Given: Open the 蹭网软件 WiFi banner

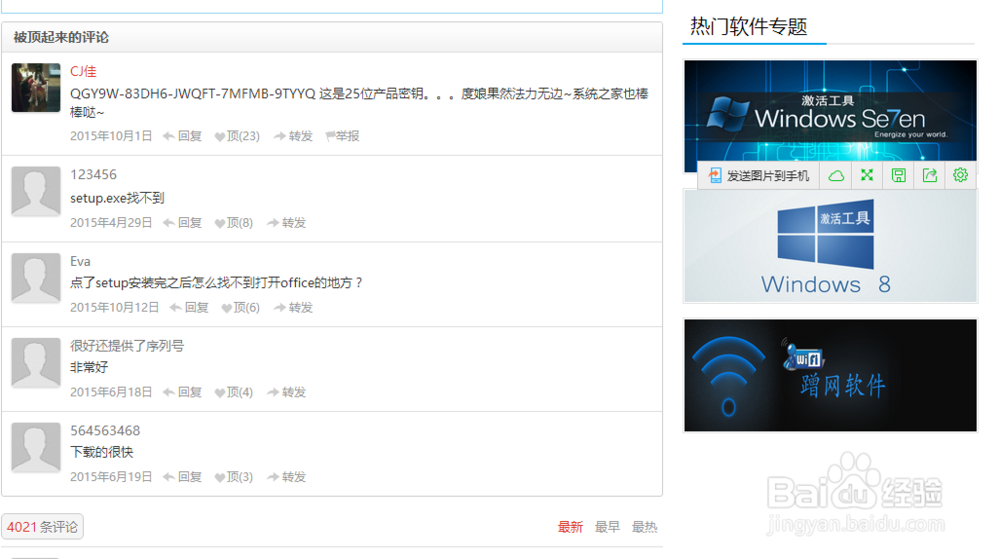Looking at the screenshot, I should click(x=830, y=375).
